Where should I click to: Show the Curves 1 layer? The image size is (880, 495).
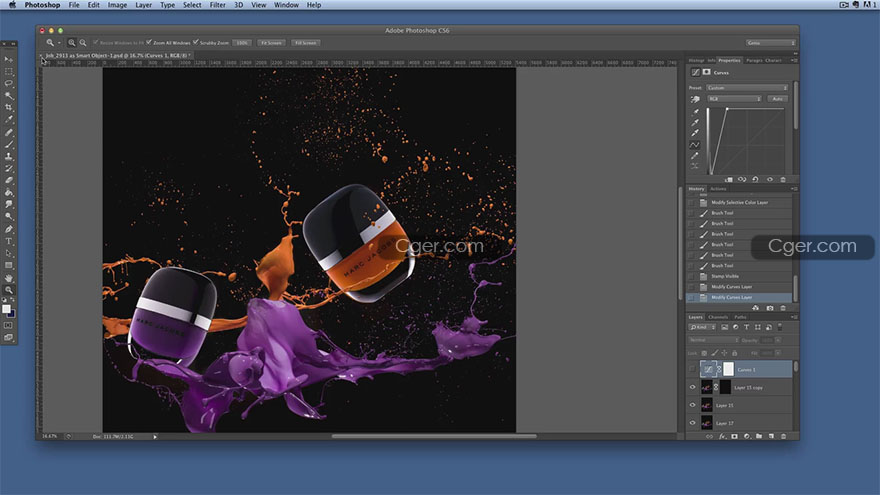click(x=692, y=369)
